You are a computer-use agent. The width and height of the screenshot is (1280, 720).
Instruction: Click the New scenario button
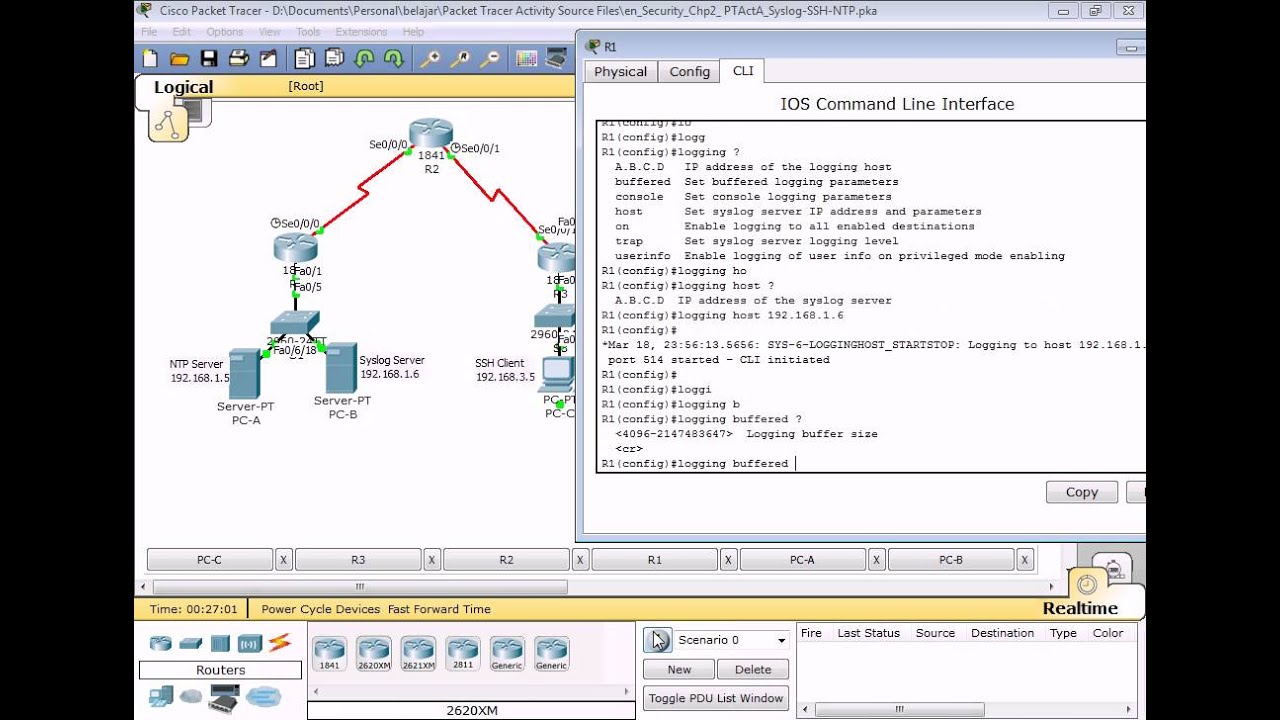(x=679, y=669)
